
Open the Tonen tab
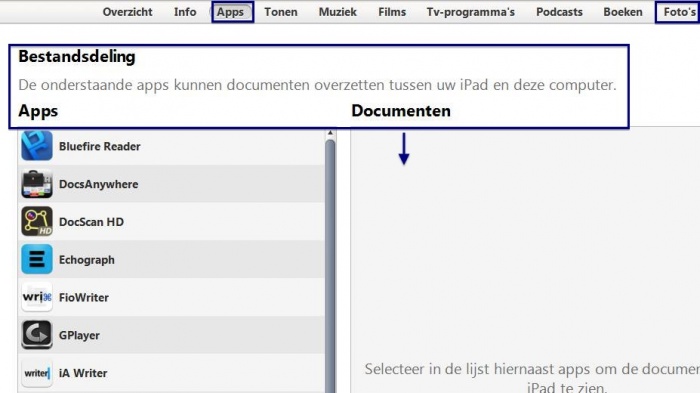(280, 12)
